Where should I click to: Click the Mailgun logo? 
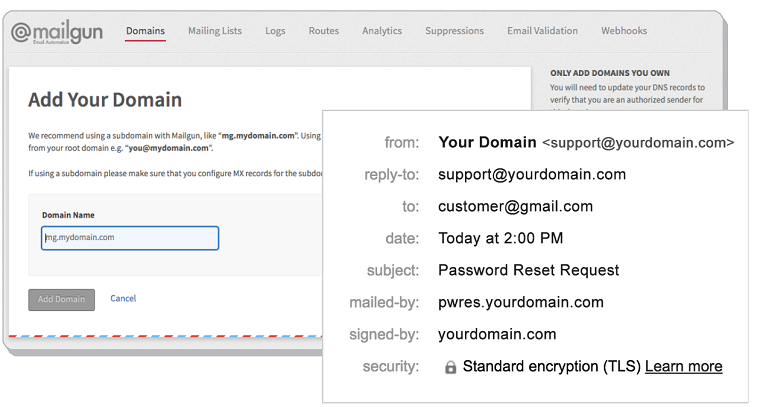(x=57, y=32)
